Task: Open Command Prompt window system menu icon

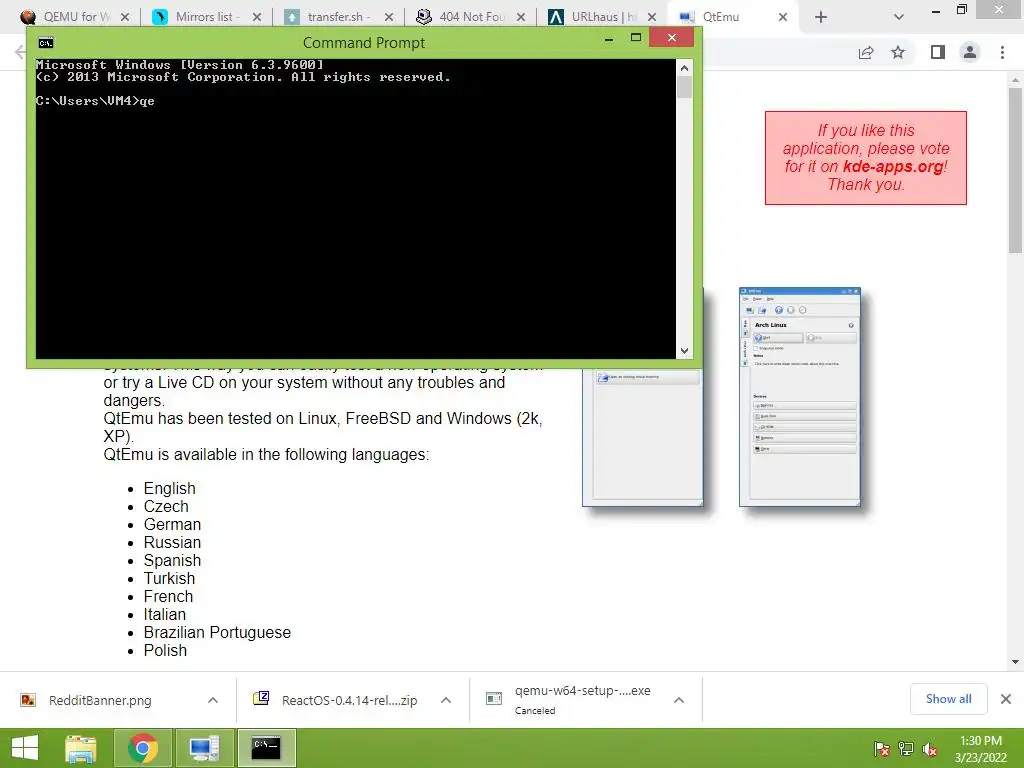Action: coord(46,43)
